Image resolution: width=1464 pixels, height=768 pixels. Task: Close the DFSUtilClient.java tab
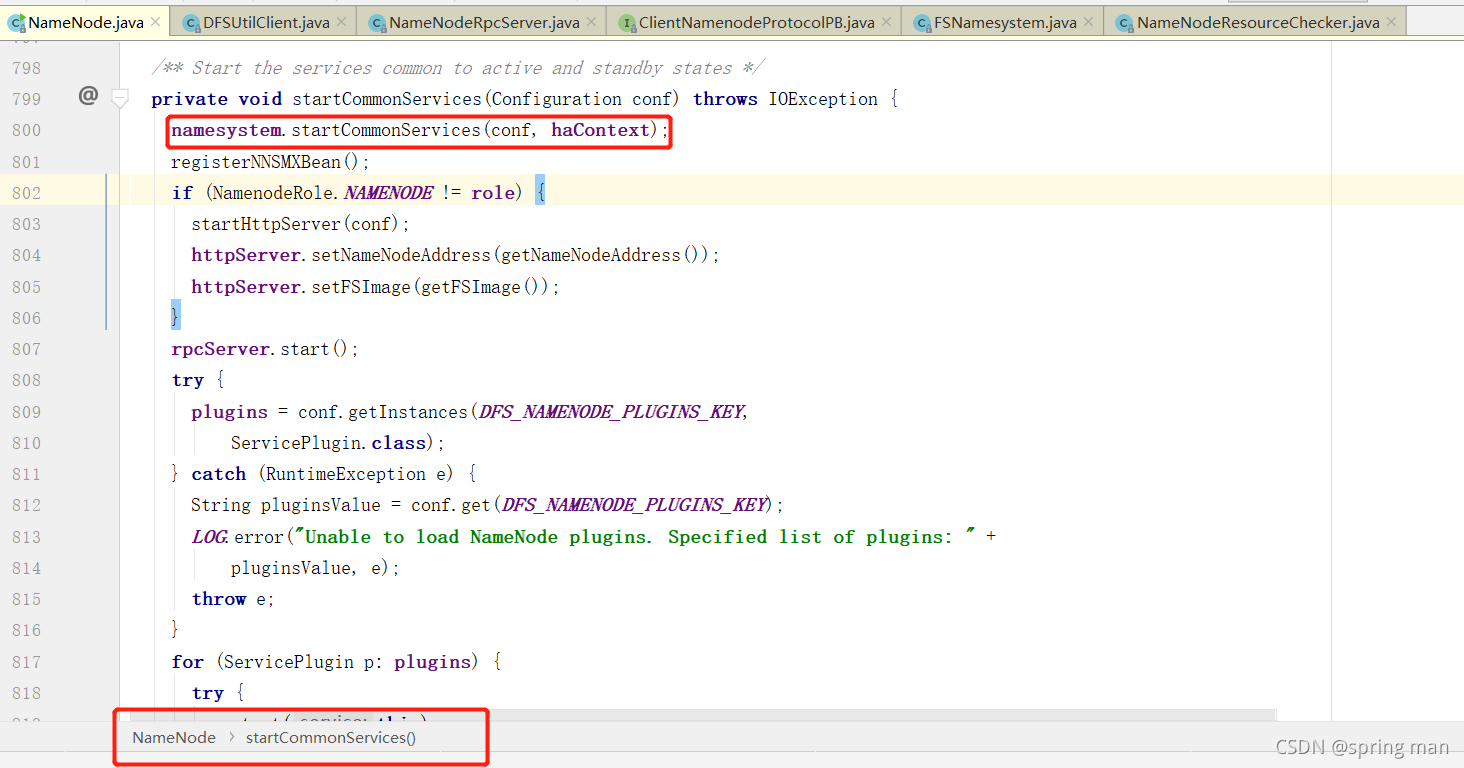click(341, 22)
